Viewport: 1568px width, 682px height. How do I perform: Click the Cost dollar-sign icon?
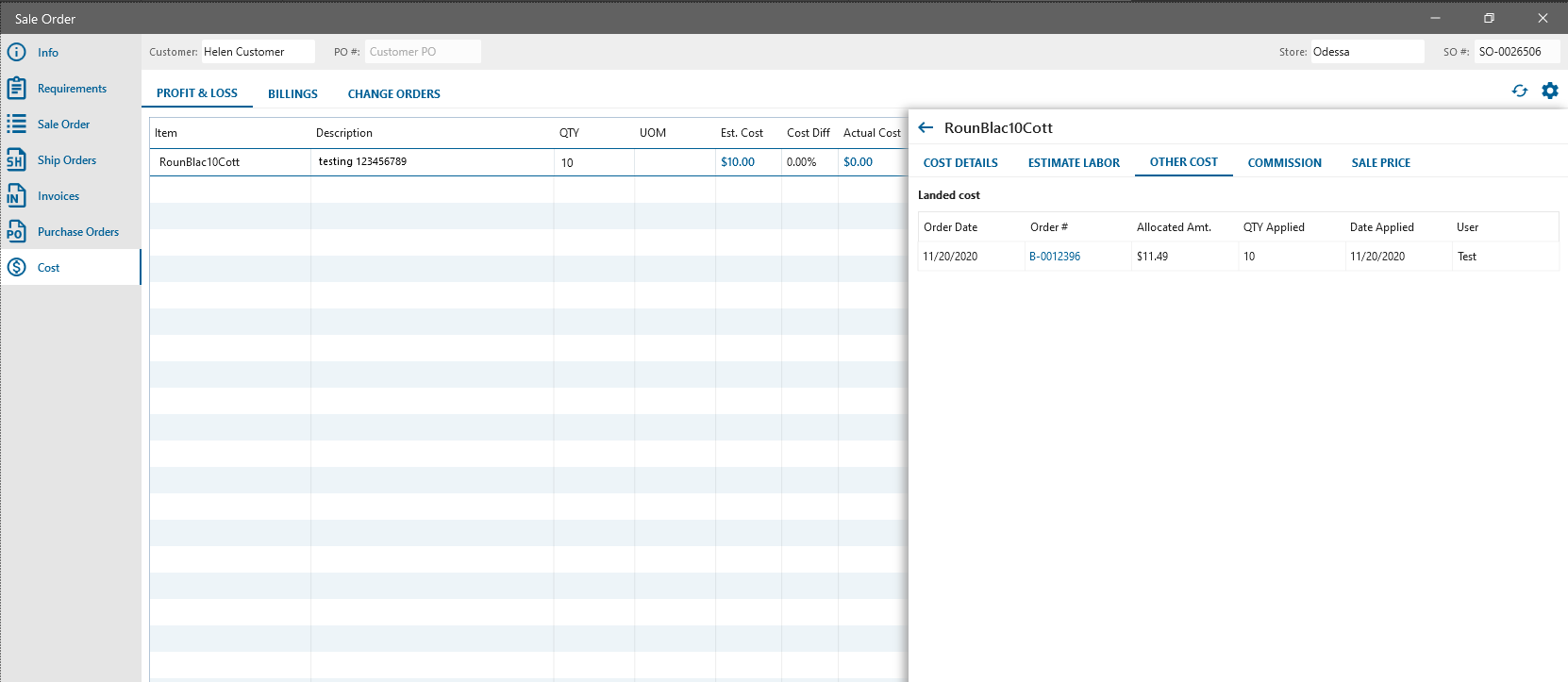tap(16, 267)
